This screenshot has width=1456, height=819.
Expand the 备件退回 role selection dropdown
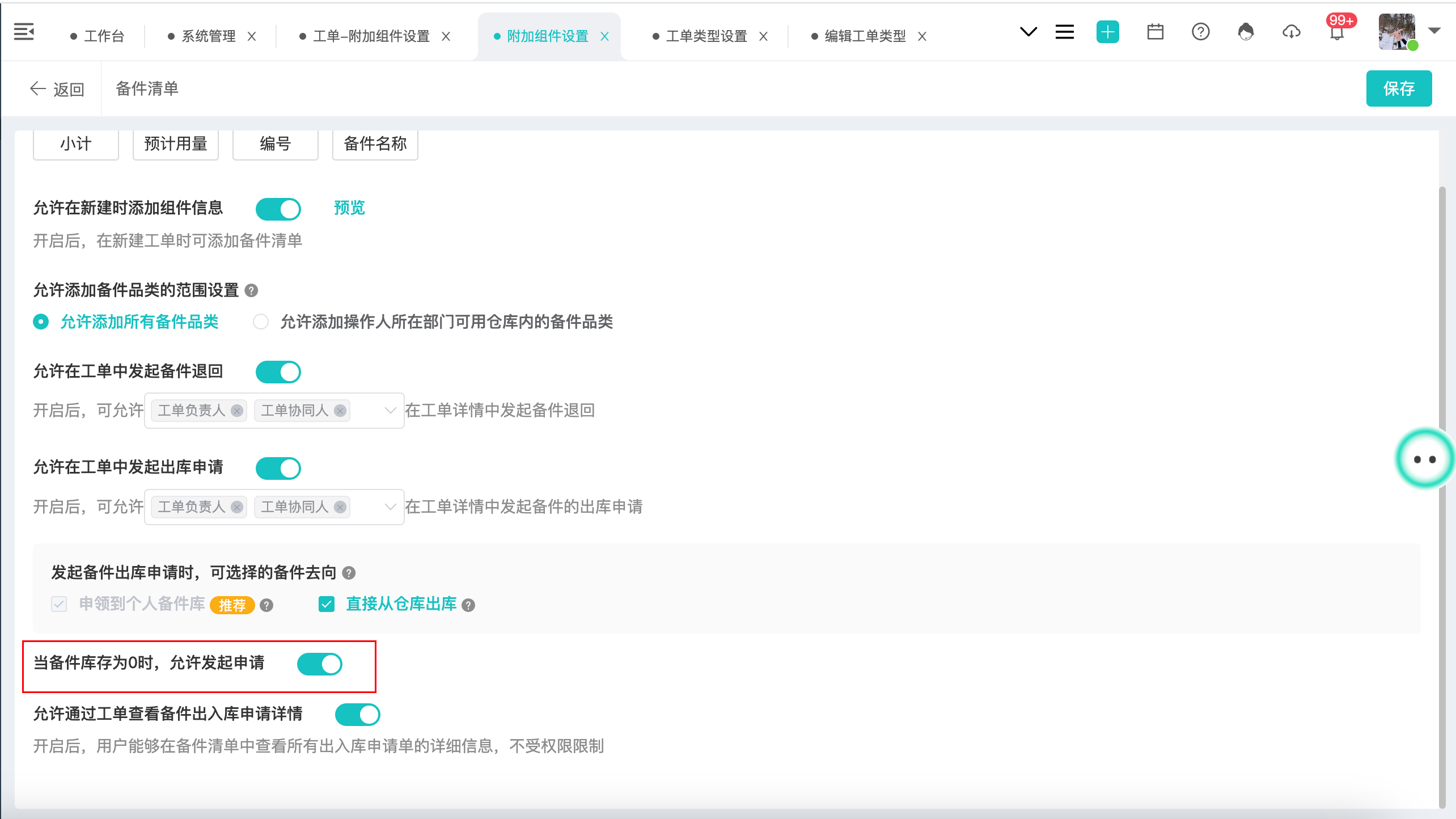pos(390,411)
